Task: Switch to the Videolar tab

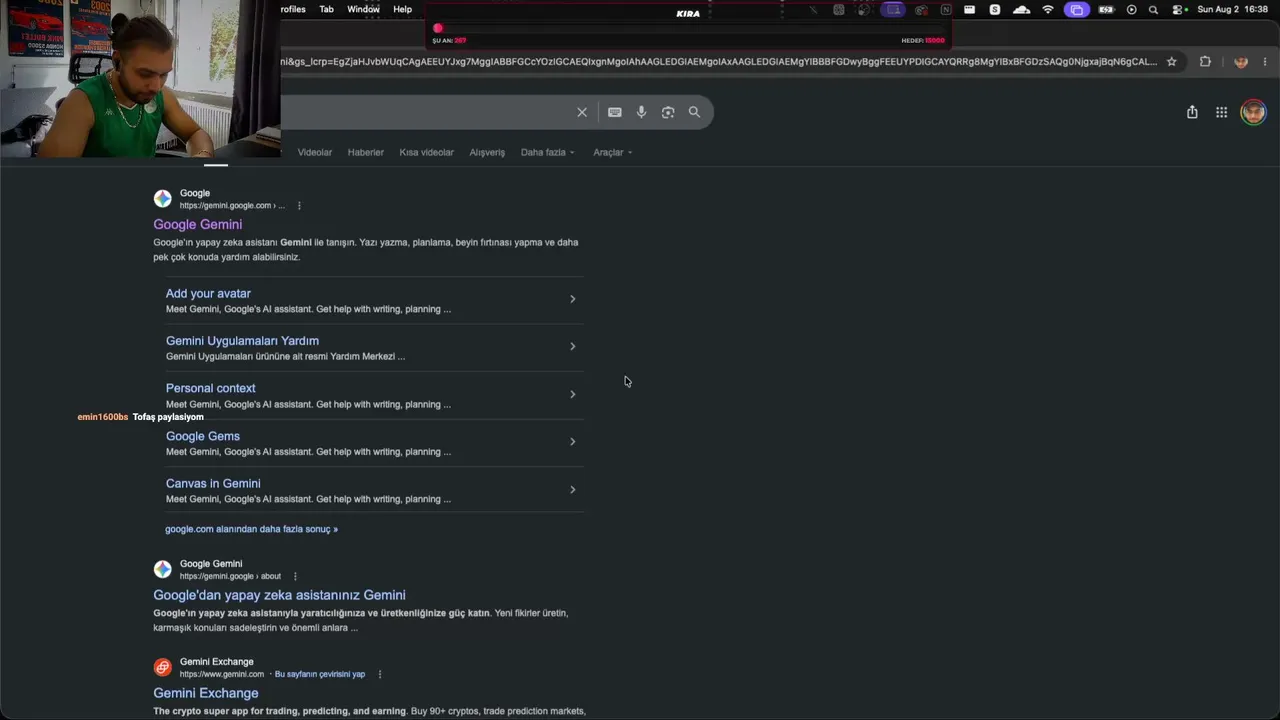Action: click(x=315, y=152)
